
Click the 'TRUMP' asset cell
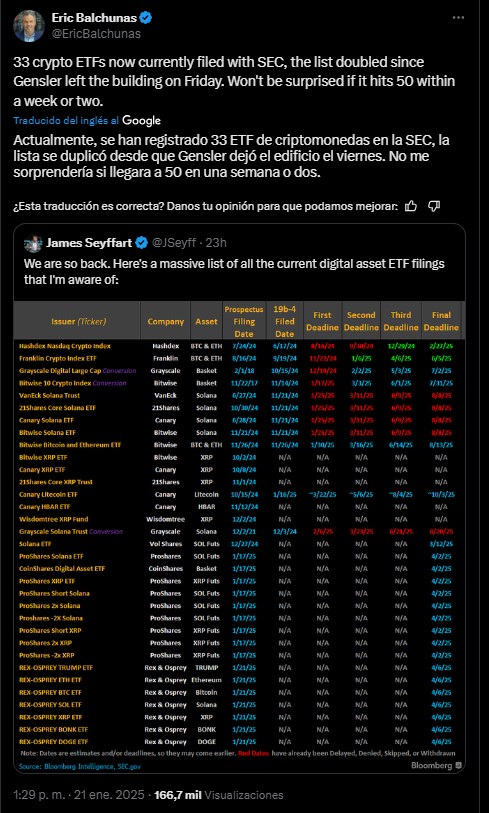(x=206, y=667)
